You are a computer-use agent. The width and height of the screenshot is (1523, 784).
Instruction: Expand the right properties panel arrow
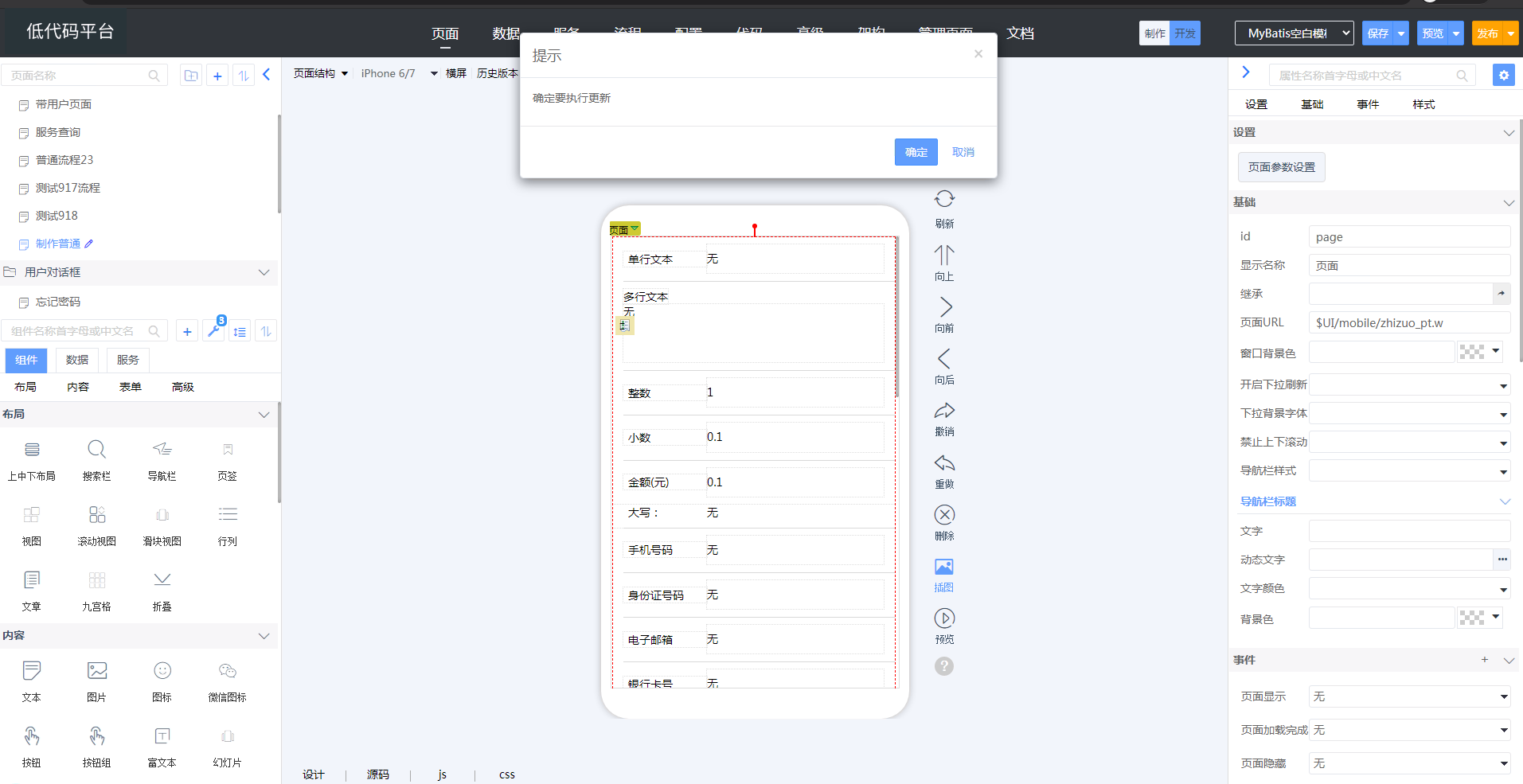click(1246, 72)
